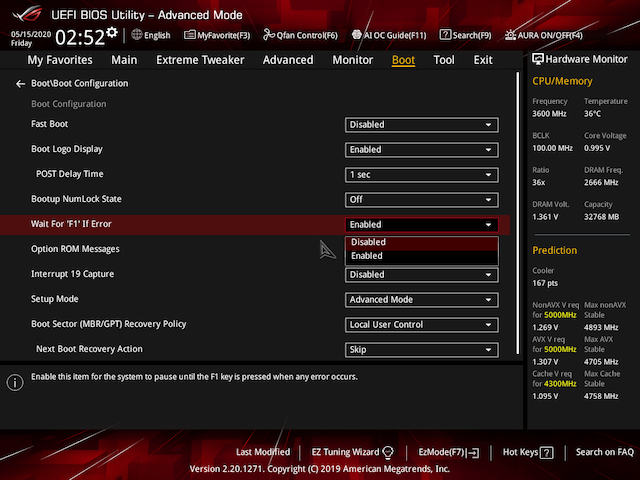Switch to the Main tab
Image resolution: width=640 pixels, height=480 pixels.
(124, 60)
